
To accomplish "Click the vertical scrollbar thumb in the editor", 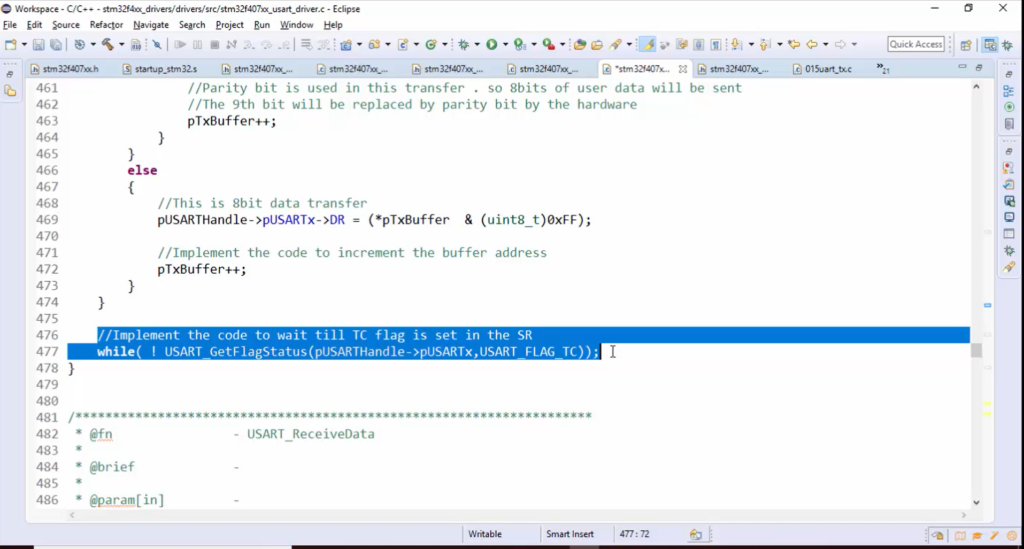I will (x=976, y=350).
